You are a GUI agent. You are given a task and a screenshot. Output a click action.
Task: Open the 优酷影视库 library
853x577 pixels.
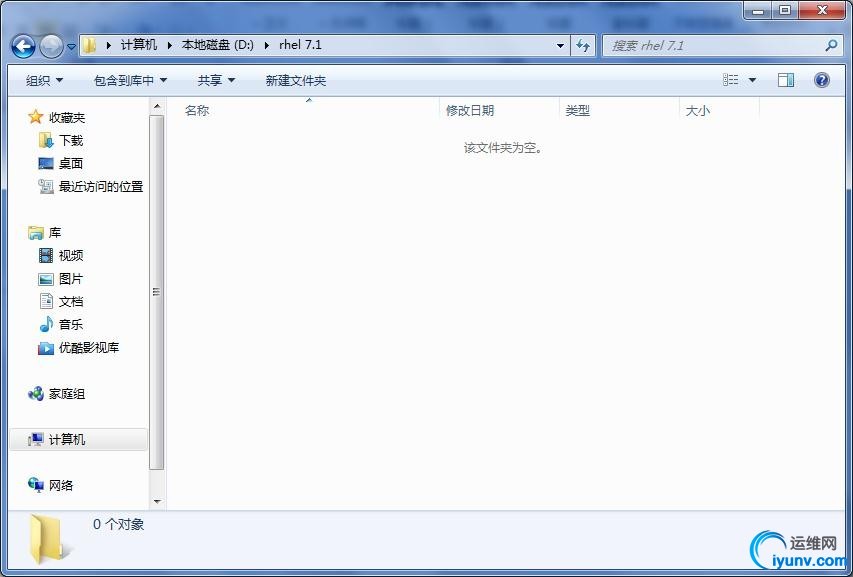(x=89, y=348)
